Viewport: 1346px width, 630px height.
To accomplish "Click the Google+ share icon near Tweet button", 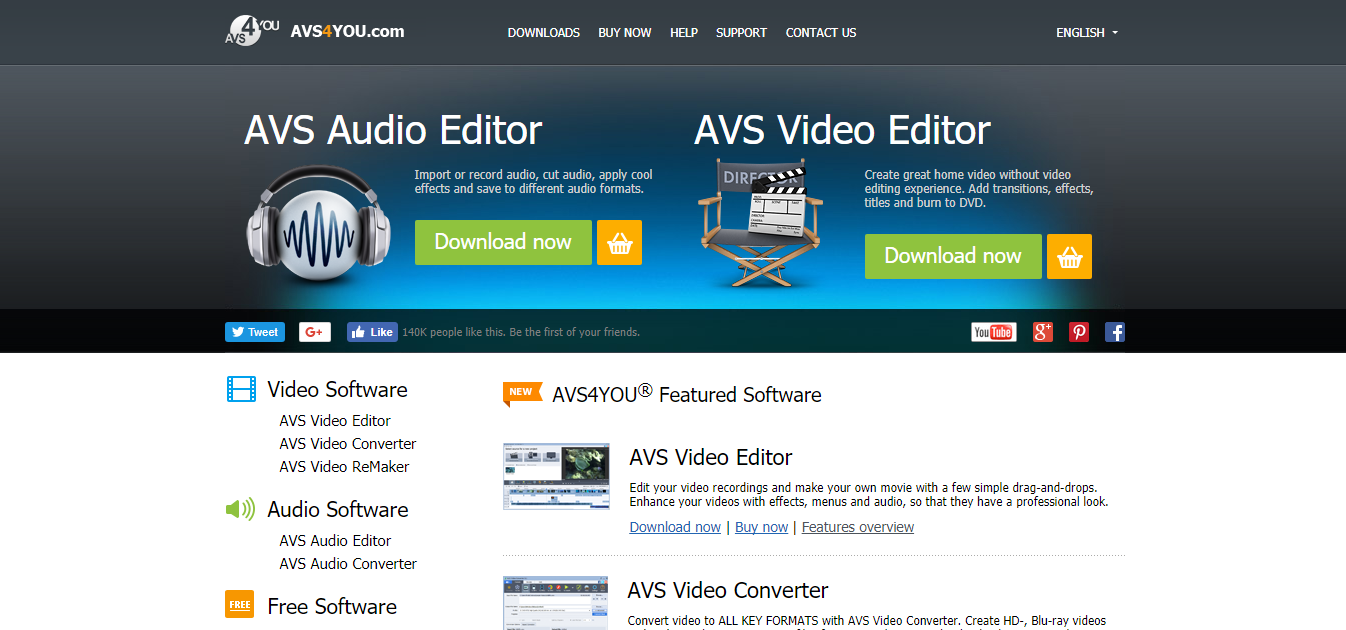I will click(x=314, y=331).
